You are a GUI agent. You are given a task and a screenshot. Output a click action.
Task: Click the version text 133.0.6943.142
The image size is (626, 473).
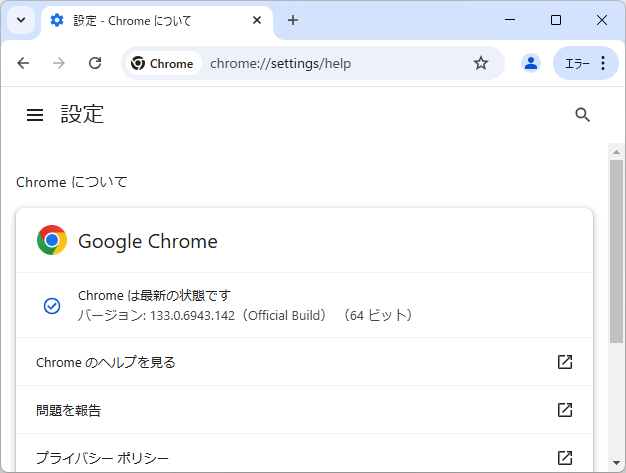pyautogui.click(x=192, y=316)
